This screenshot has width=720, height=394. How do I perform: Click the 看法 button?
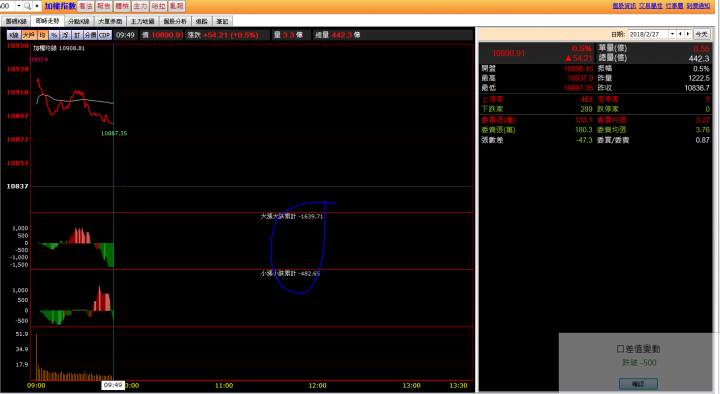pos(86,6)
